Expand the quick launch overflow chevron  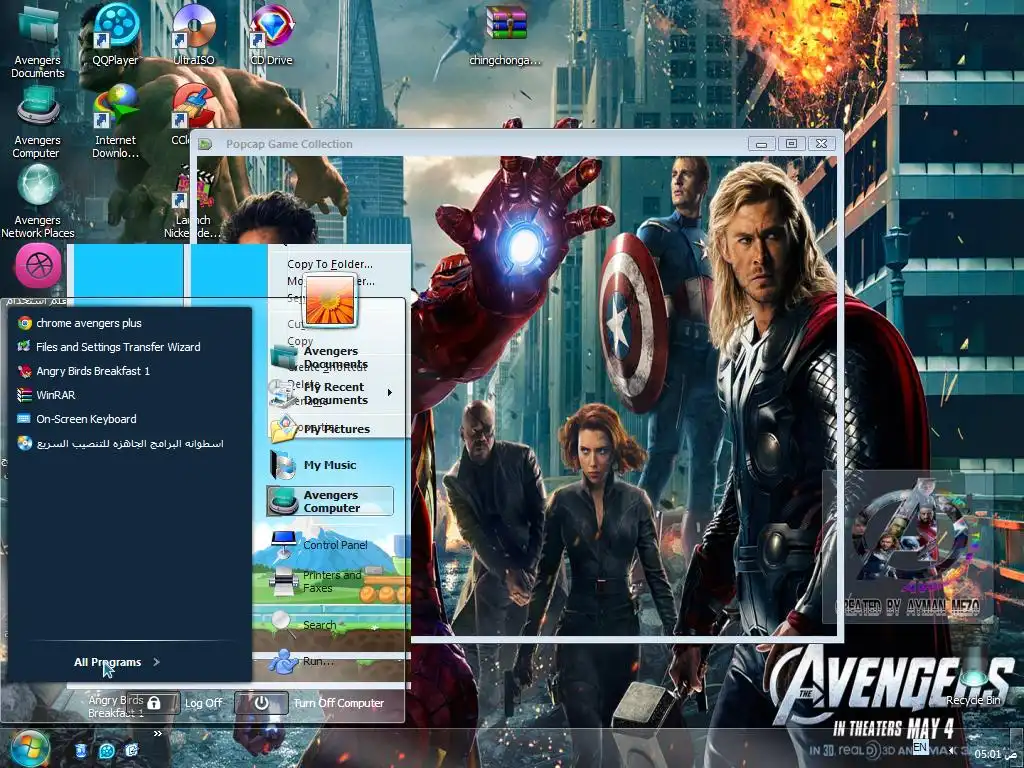tap(157, 733)
